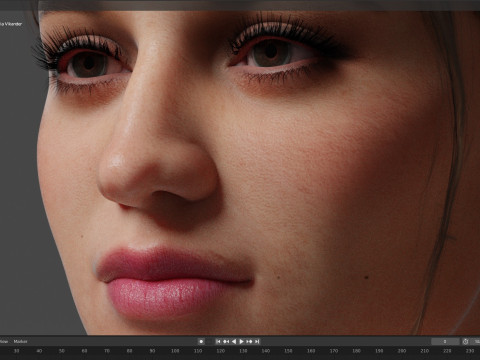The image size is (480, 360).
Task: Click frame 70 on the timeline ruler
Action: tap(107, 351)
